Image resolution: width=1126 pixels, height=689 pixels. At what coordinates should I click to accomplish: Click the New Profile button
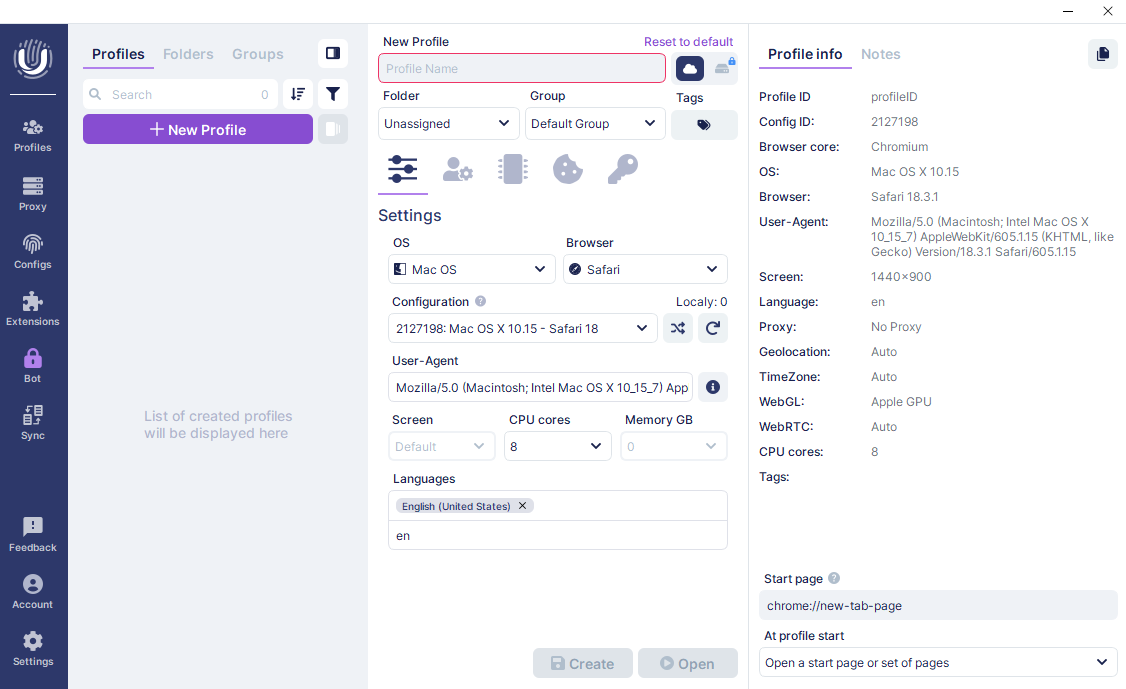198,129
